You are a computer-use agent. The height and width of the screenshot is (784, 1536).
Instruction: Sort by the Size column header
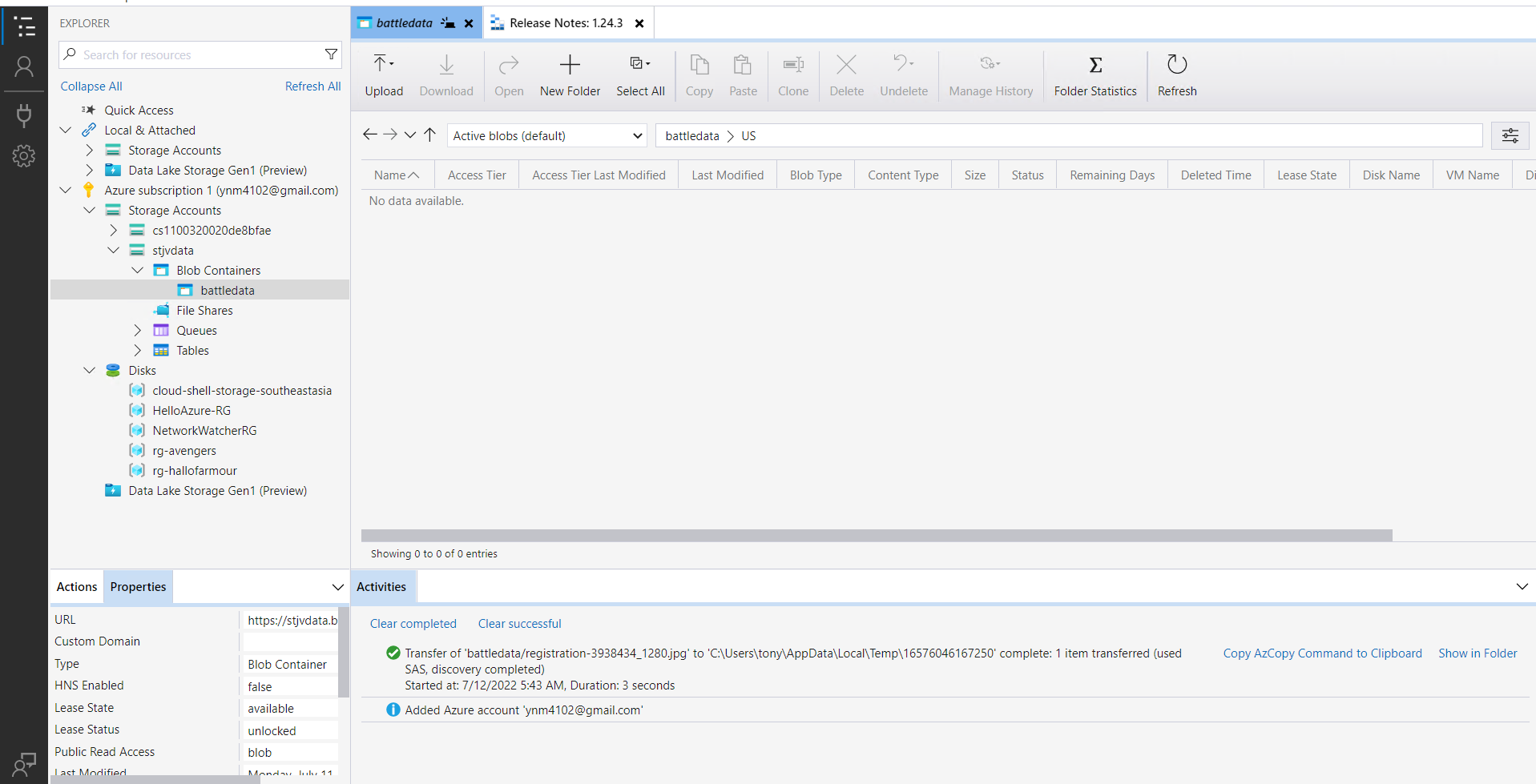coord(974,175)
